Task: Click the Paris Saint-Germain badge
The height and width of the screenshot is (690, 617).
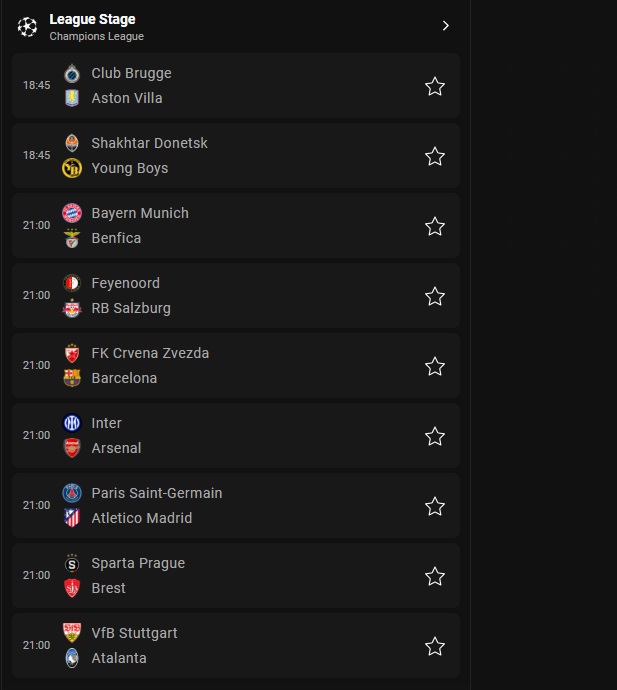Action: pyautogui.click(x=72, y=493)
